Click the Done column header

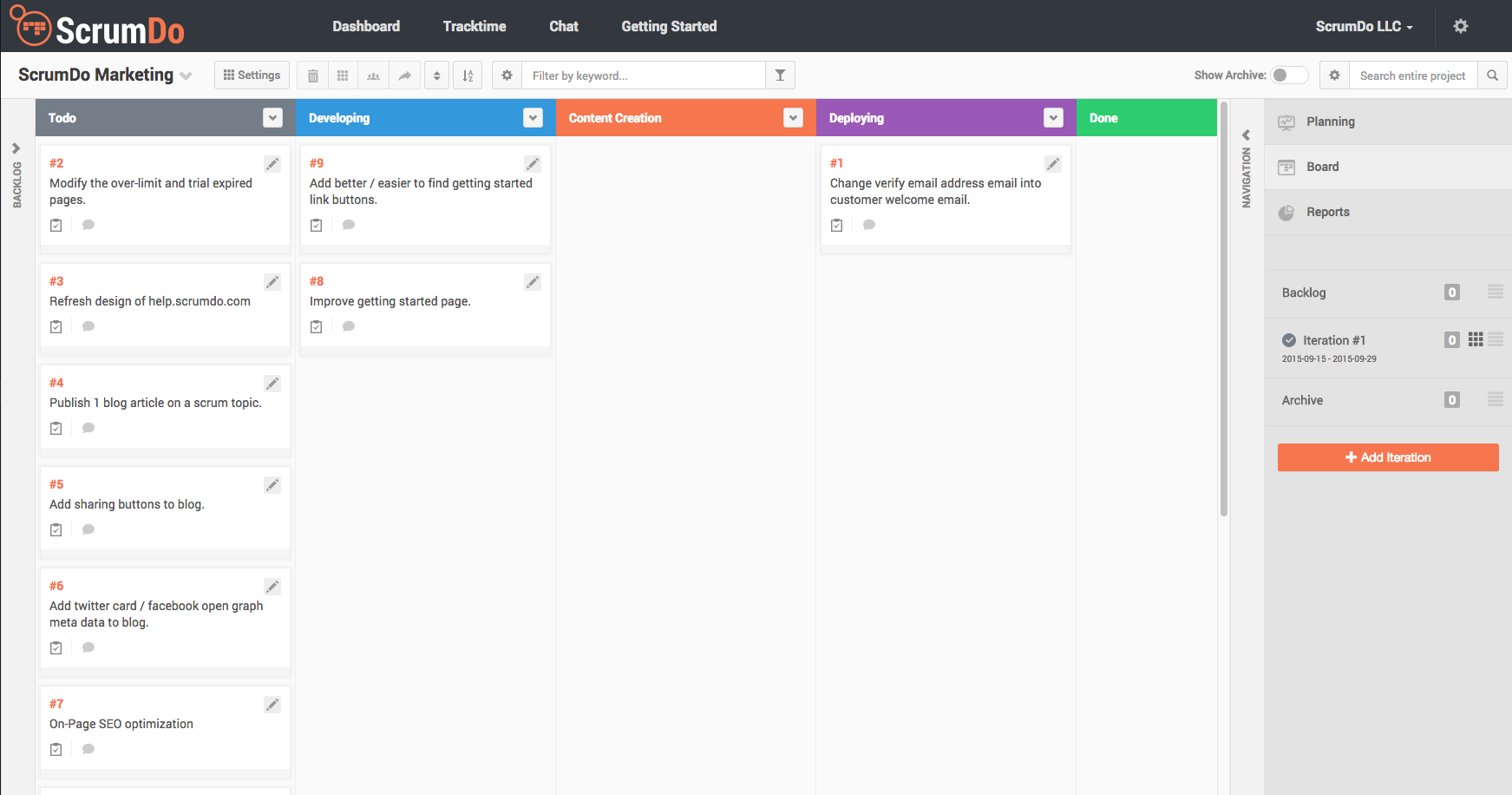coord(1147,118)
